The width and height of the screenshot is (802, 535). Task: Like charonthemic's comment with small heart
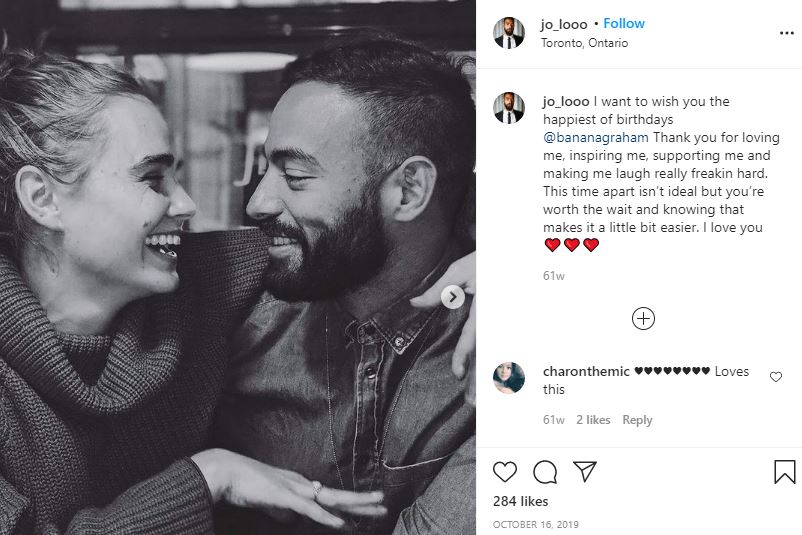776,377
